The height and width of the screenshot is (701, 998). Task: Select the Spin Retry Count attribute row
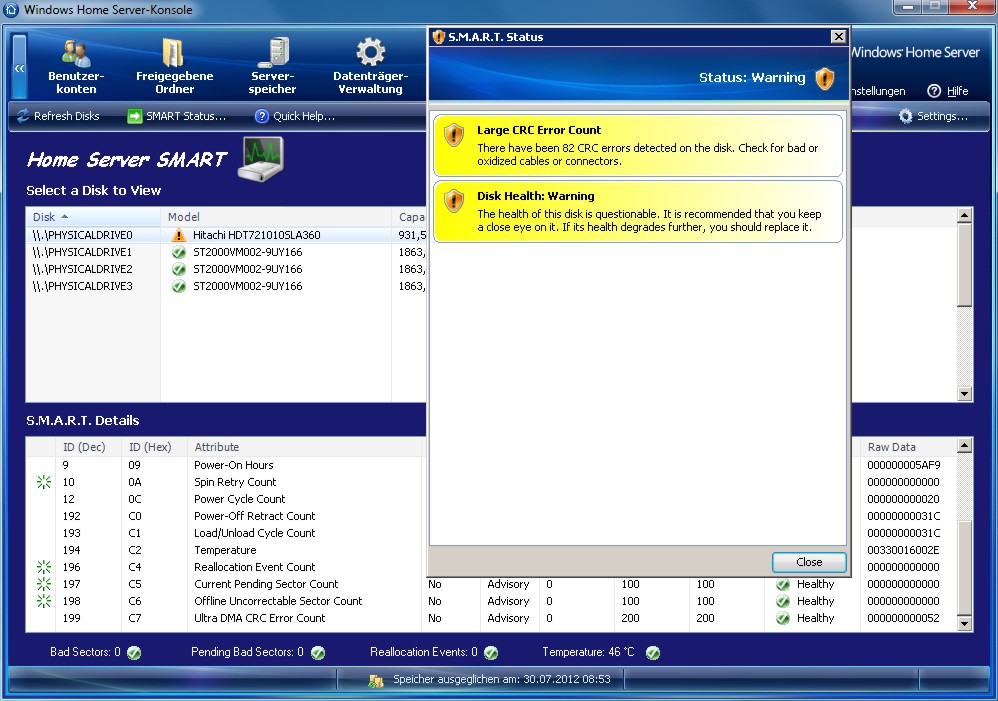tap(235, 483)
